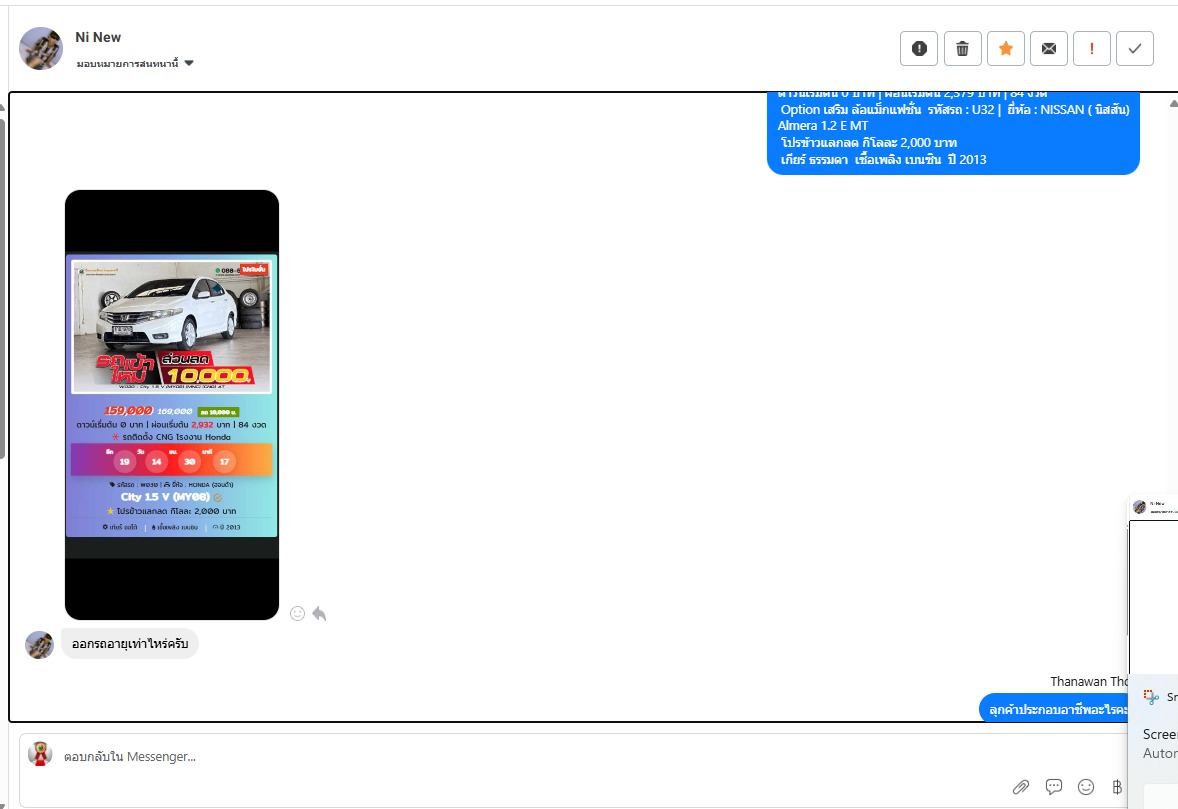Click the baht currency icon
The image size is (1178, 809).
1117,786
